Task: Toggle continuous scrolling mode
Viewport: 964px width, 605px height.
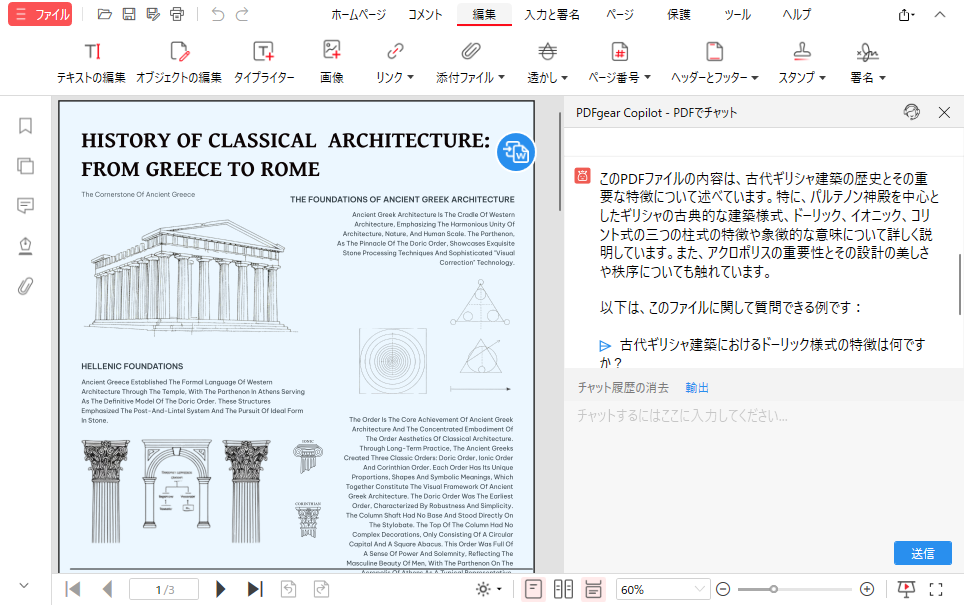Action: point(593,589)
